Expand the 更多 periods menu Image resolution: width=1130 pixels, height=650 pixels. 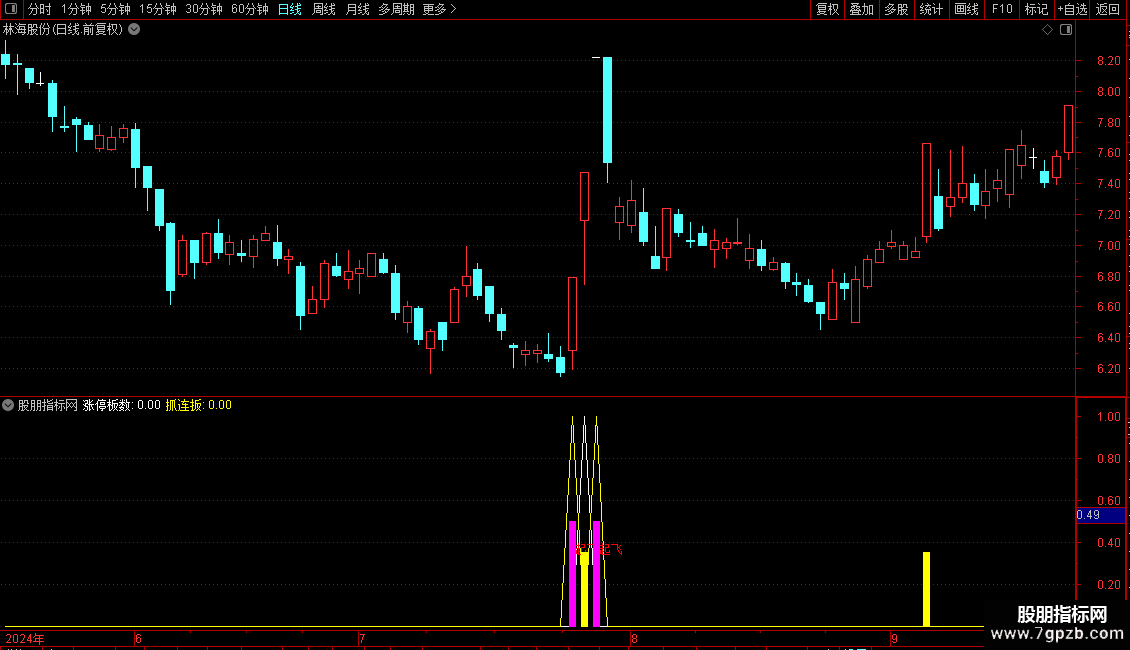(440, 9)
